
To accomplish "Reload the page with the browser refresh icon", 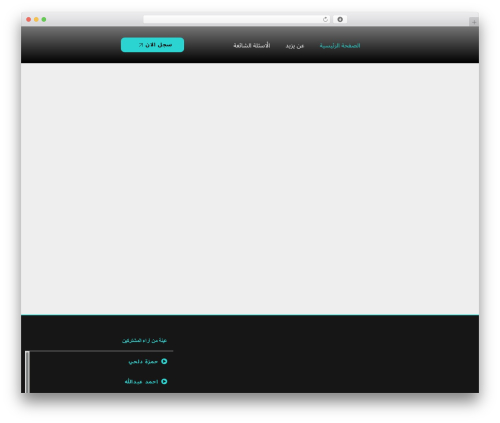I will [325, 19].
